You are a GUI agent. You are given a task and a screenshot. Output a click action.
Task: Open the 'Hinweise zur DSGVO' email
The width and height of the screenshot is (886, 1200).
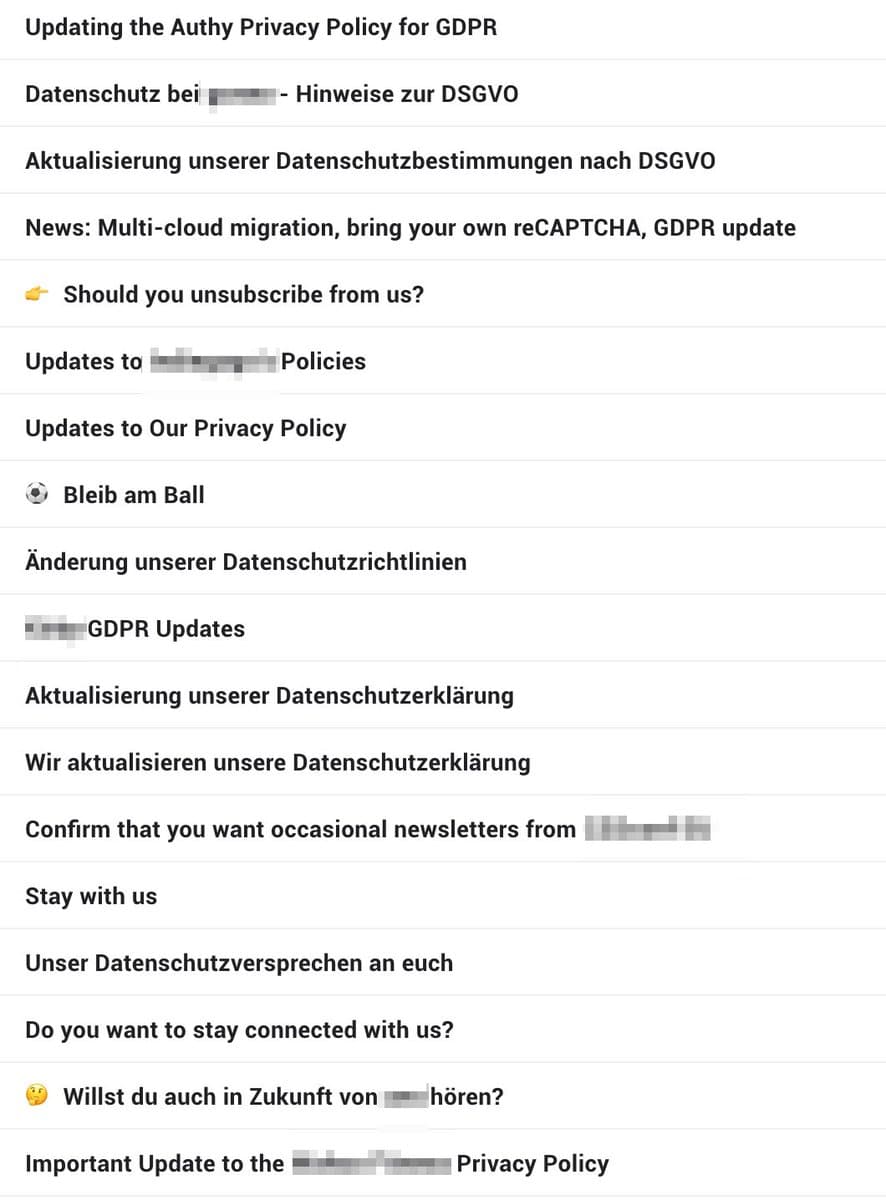click(271, 94)
